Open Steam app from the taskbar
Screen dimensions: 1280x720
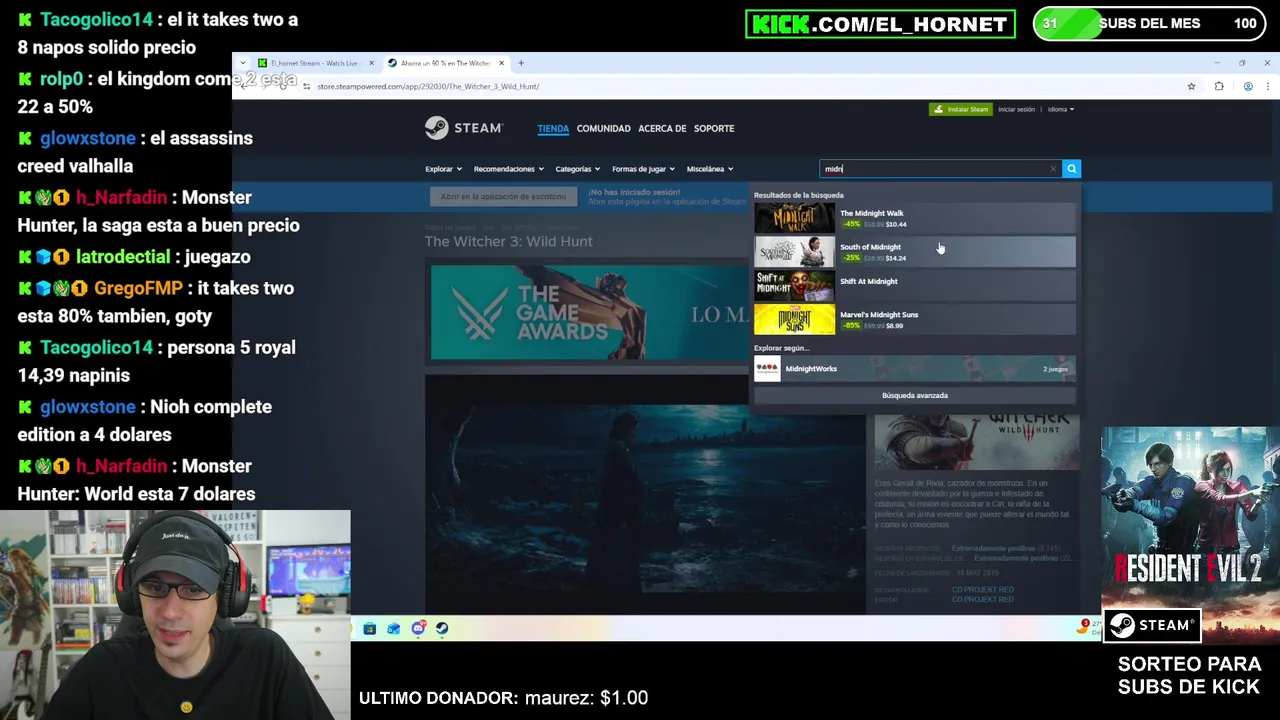pyautogui.click(x=442, y=629)
